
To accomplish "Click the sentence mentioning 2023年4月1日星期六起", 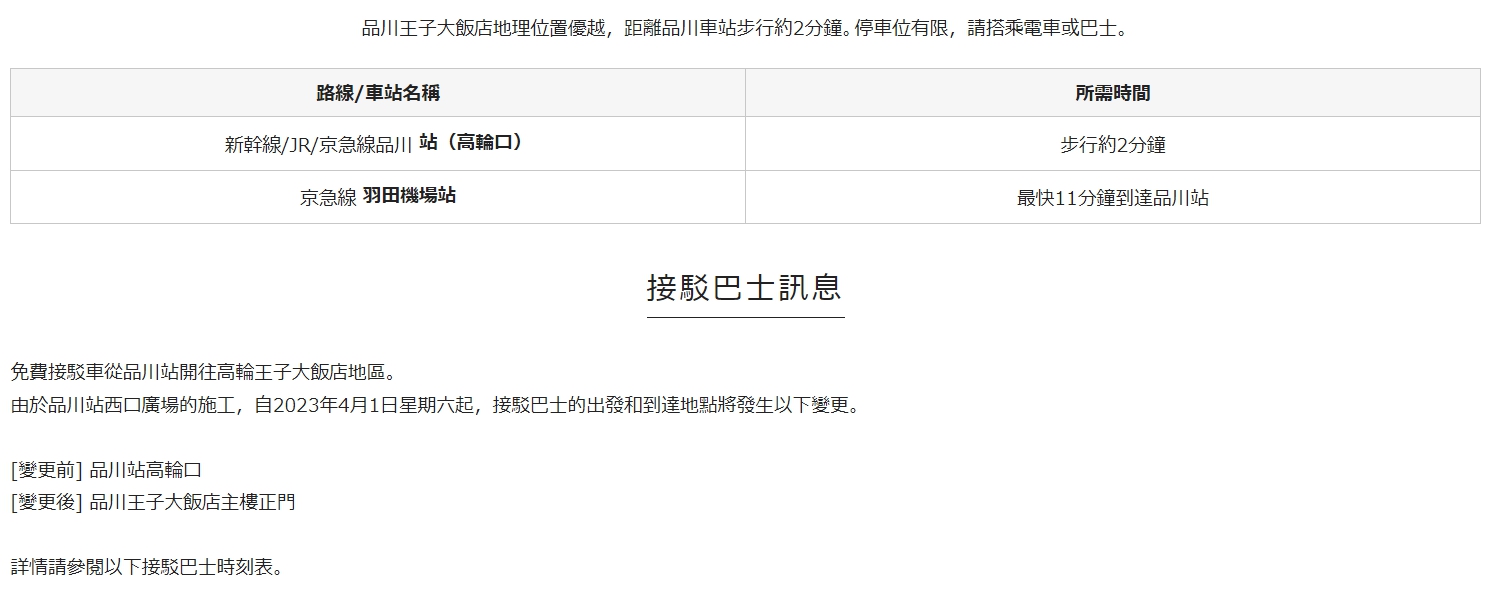I will pyautogui.click(x=435, y=406).
